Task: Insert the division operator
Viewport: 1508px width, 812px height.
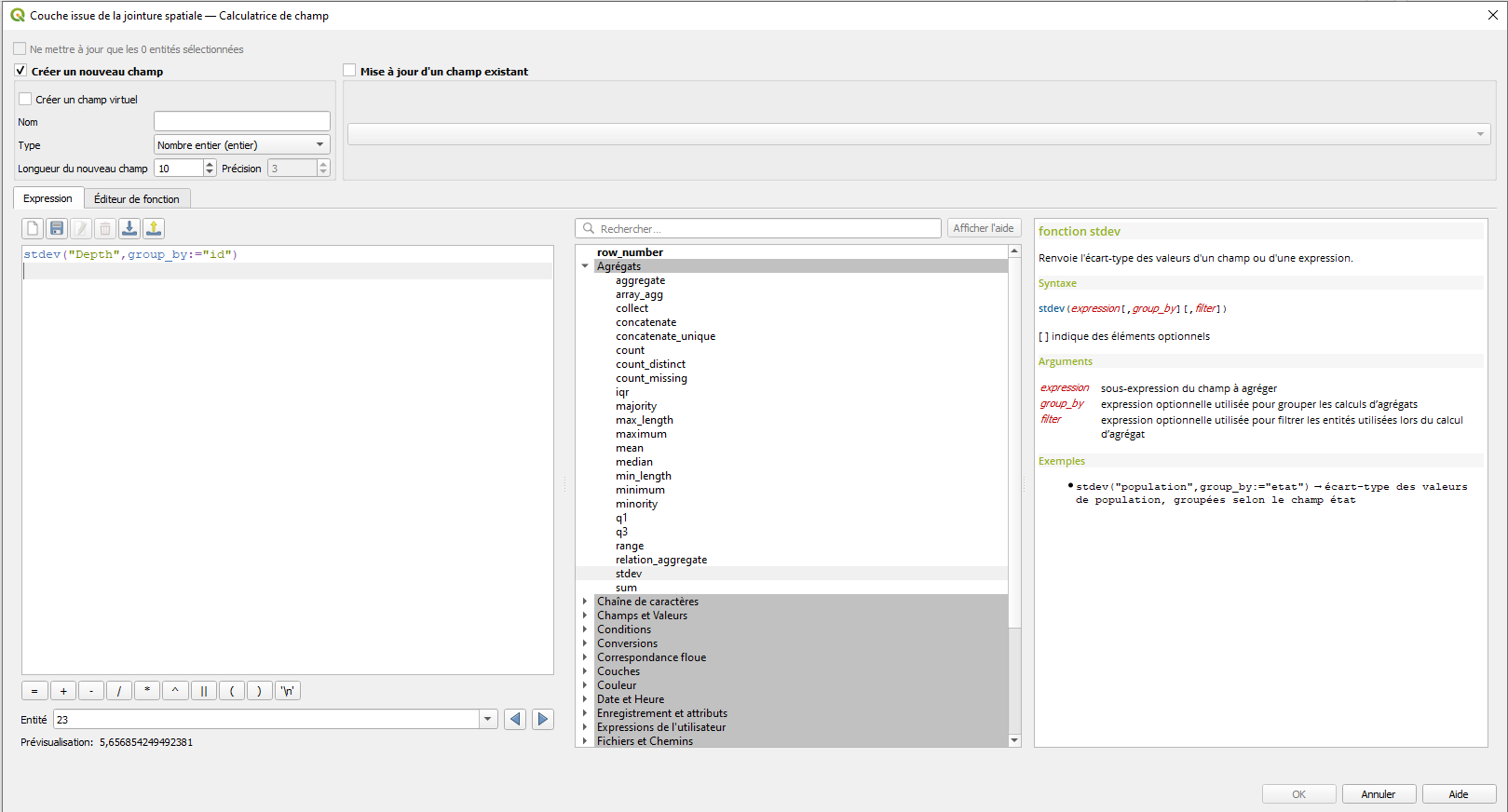Action: tap(119, 691)
